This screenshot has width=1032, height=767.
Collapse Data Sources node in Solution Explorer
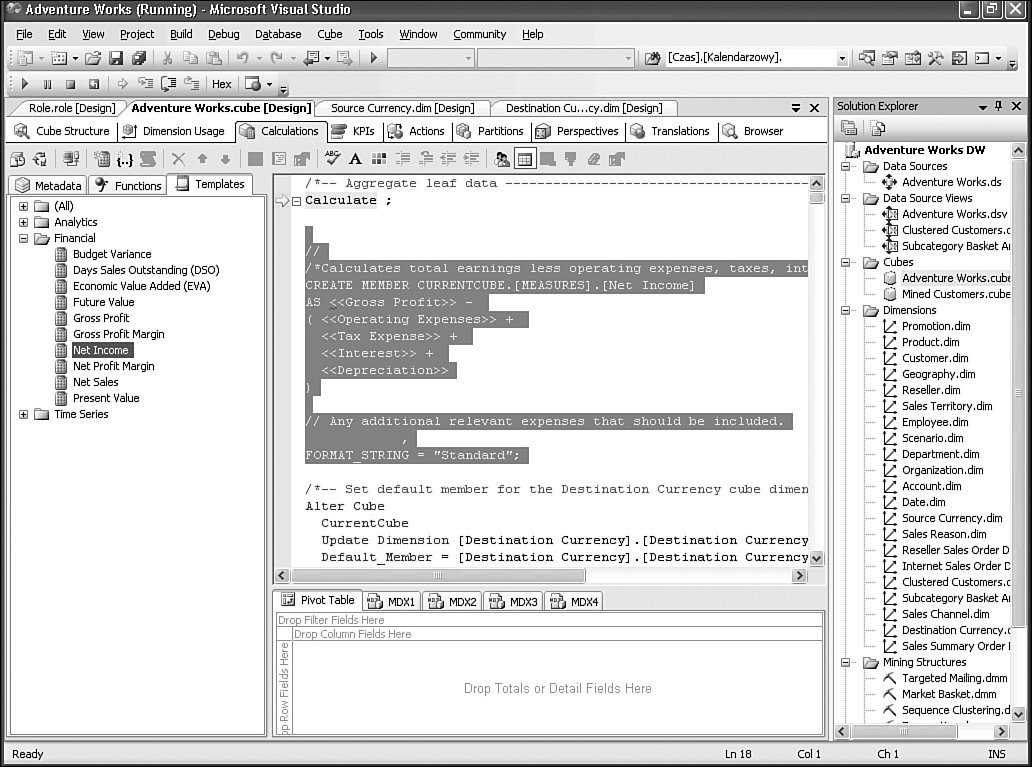tap(846, 167)
